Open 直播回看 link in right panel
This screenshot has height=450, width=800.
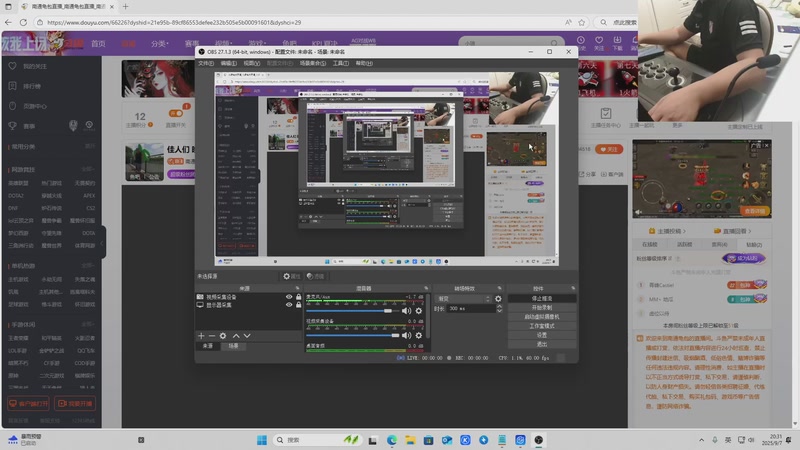coord(734,231)
